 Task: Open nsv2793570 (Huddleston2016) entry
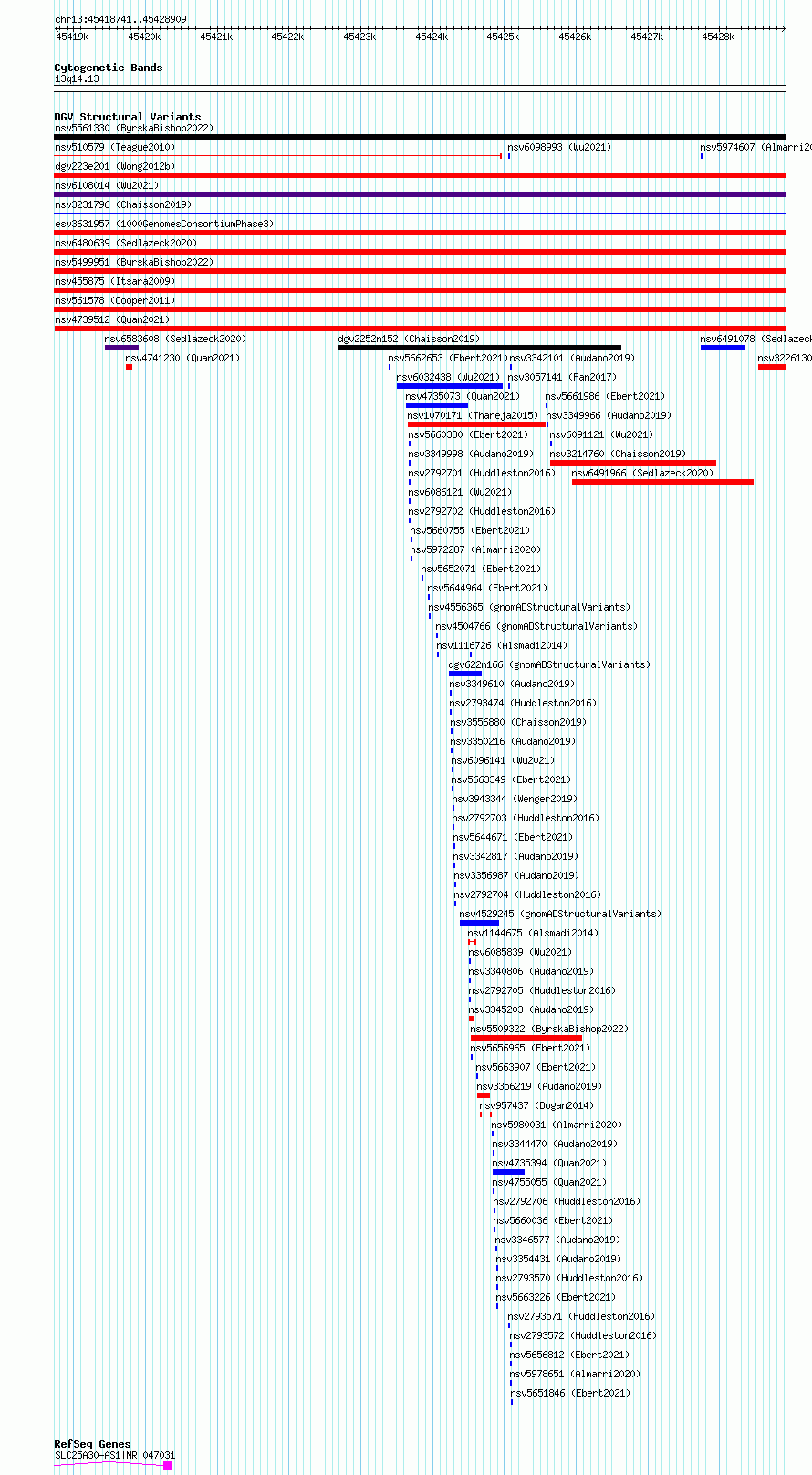[x=569, y=1278]
